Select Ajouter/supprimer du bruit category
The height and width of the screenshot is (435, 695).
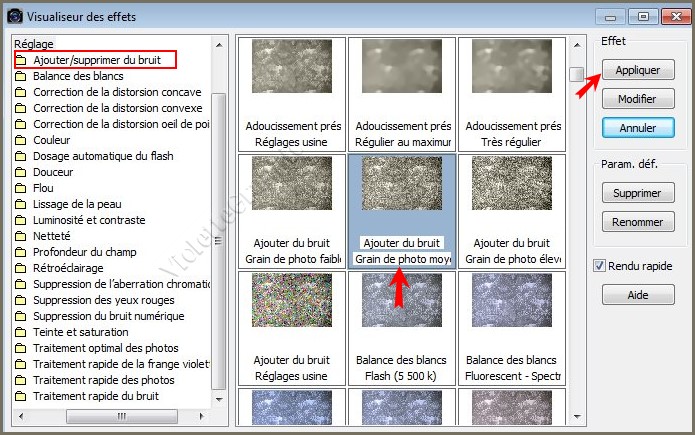[x=96, y=60]
